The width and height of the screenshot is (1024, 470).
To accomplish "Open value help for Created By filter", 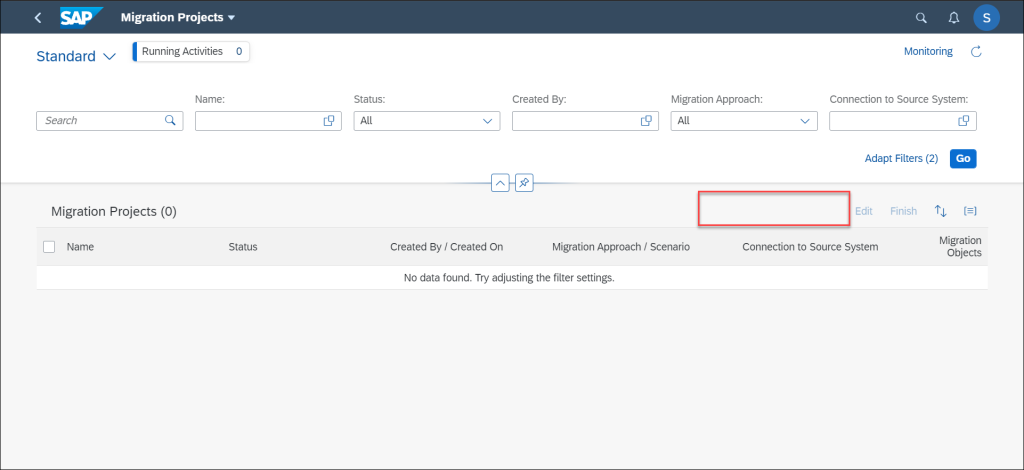I will [x=647, y=121].
